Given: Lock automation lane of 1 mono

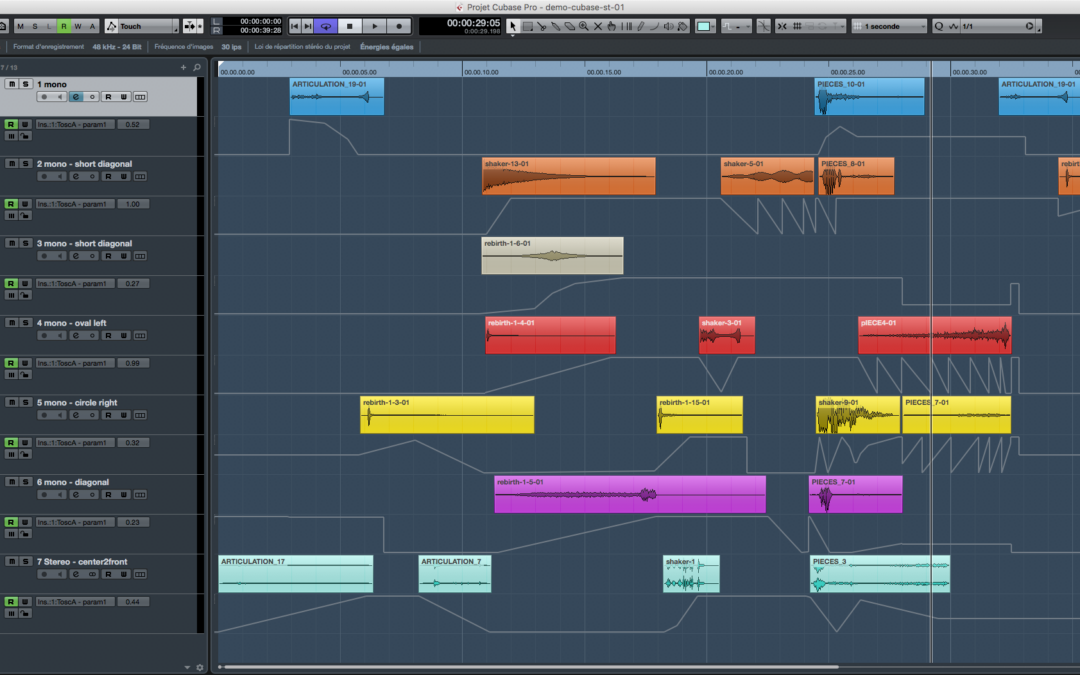Looking at the screenshot, I should (24, 136).
